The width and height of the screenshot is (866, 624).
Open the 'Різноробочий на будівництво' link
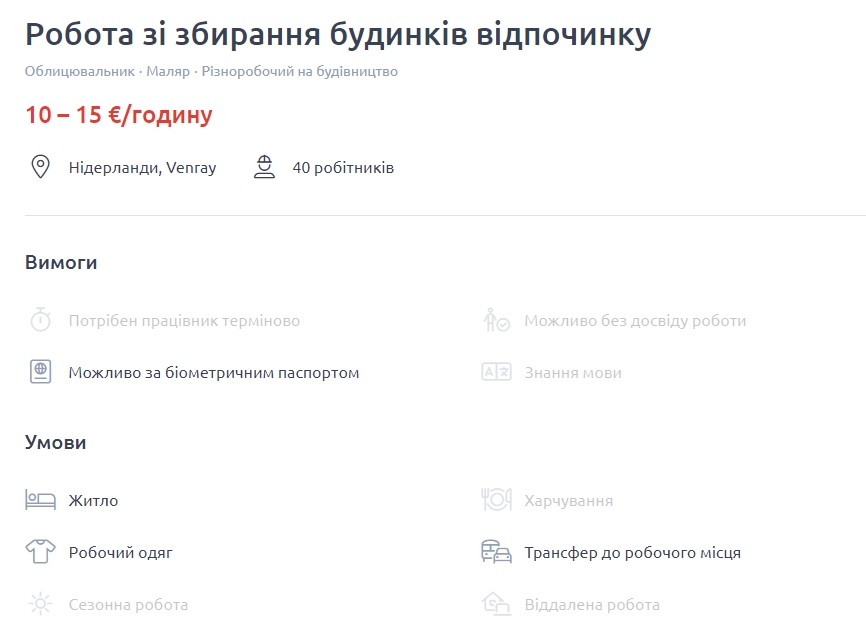pyautogui.click(x=302, y=71)
